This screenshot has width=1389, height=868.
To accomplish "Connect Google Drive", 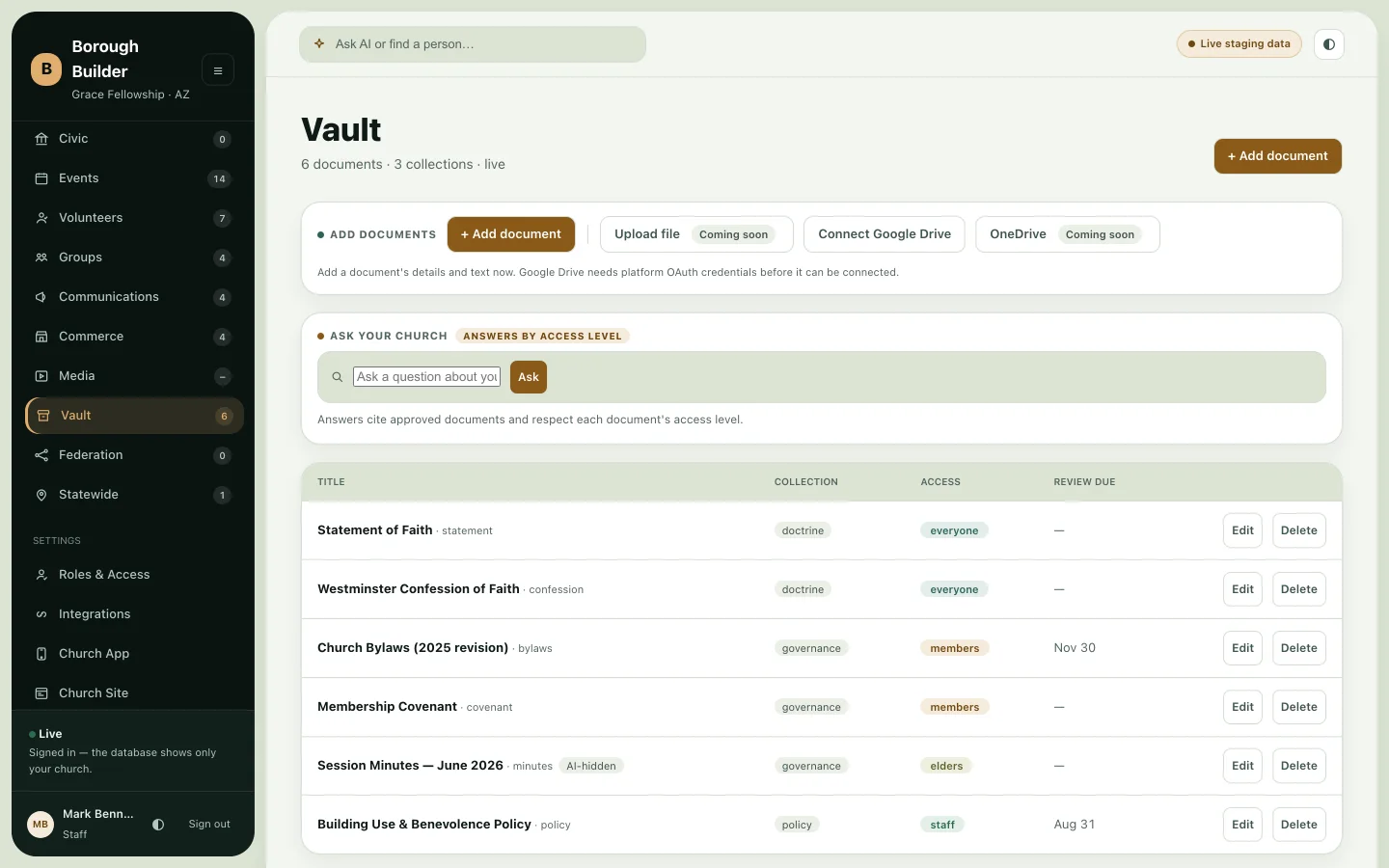I will pos(885,234).
